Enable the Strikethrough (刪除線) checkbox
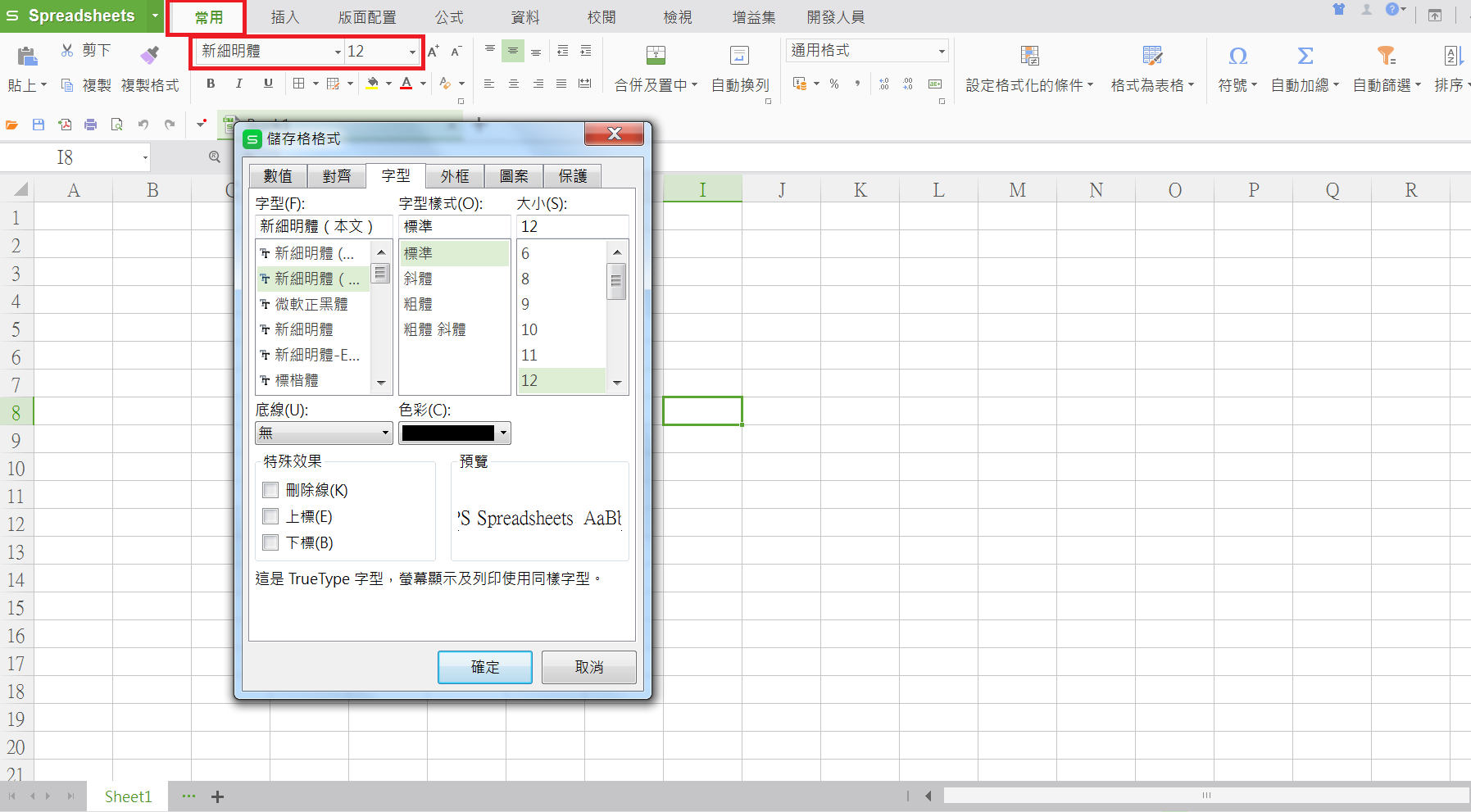 (x=270, y=490)
